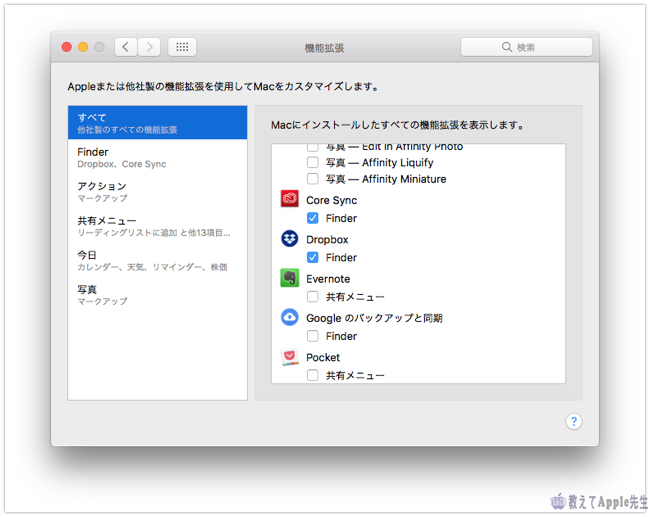Viewport: 650px width, 517px height.
Task: Open the help question mark button
Action: (573, 422)
